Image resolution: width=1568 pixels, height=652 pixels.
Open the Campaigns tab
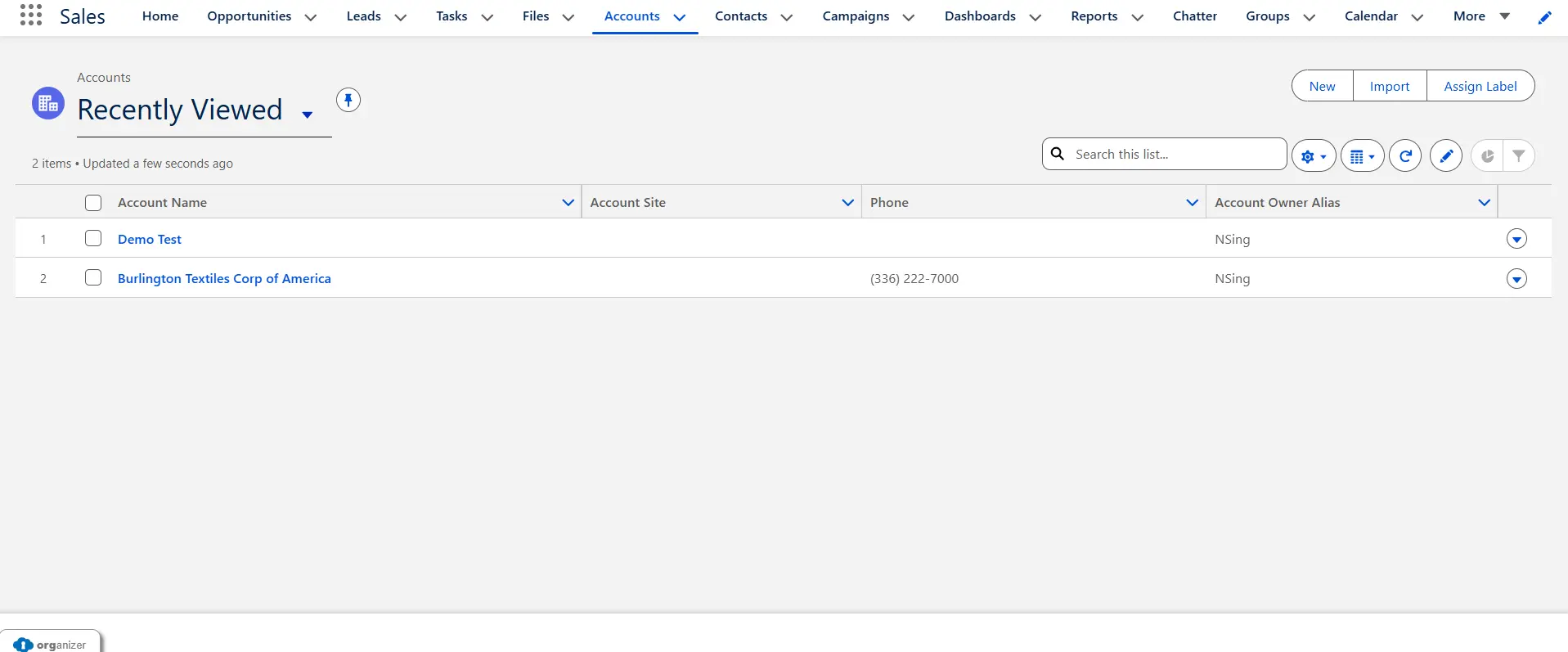click(x=856, y=16)
